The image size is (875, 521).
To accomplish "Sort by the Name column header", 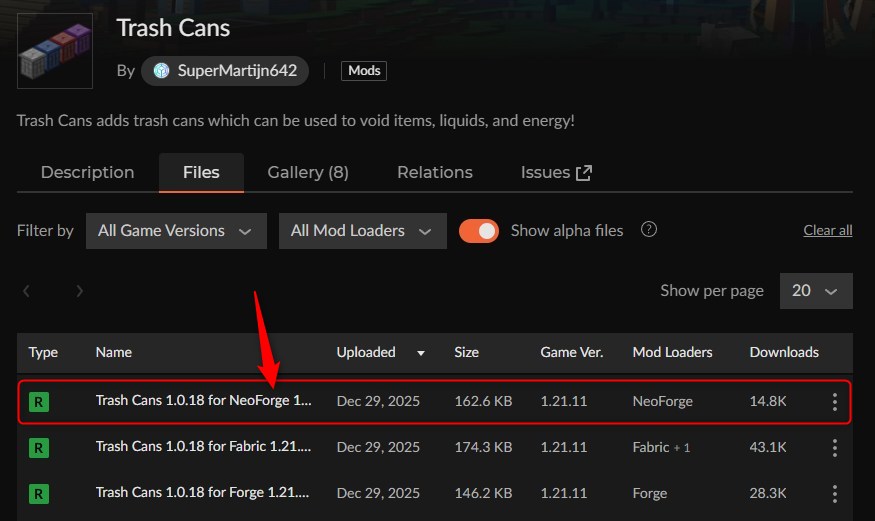I will pos(114,353).
